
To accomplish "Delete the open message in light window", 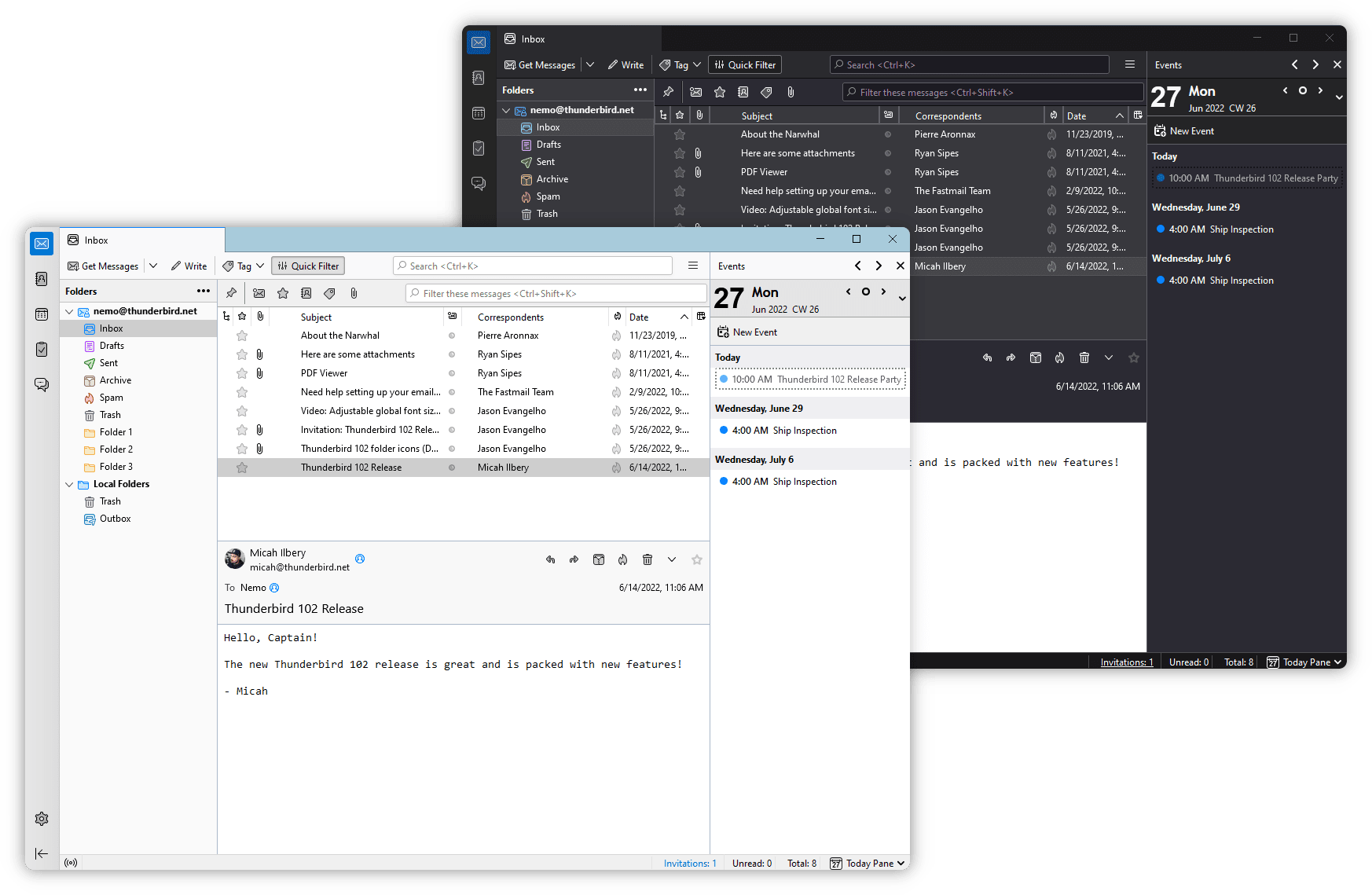I will (x=647, y=559).
